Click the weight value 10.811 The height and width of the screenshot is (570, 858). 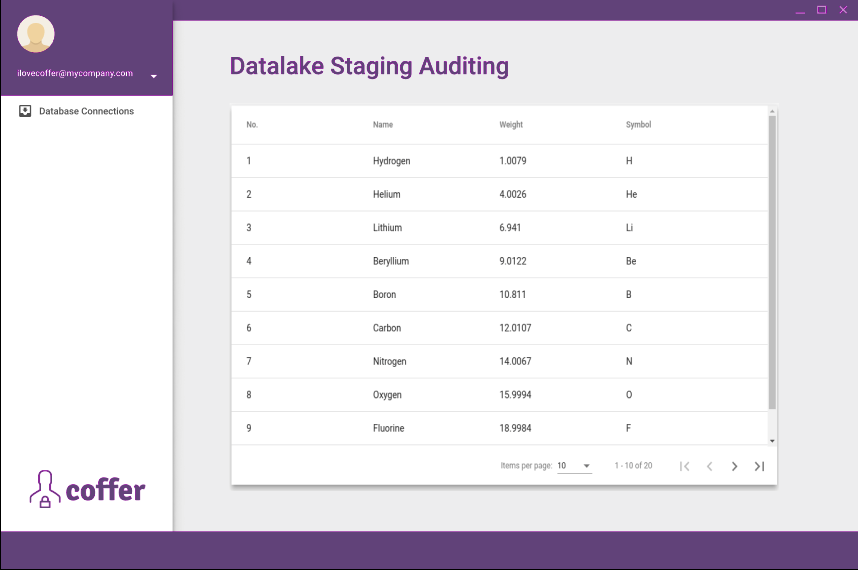pos(513,294)
